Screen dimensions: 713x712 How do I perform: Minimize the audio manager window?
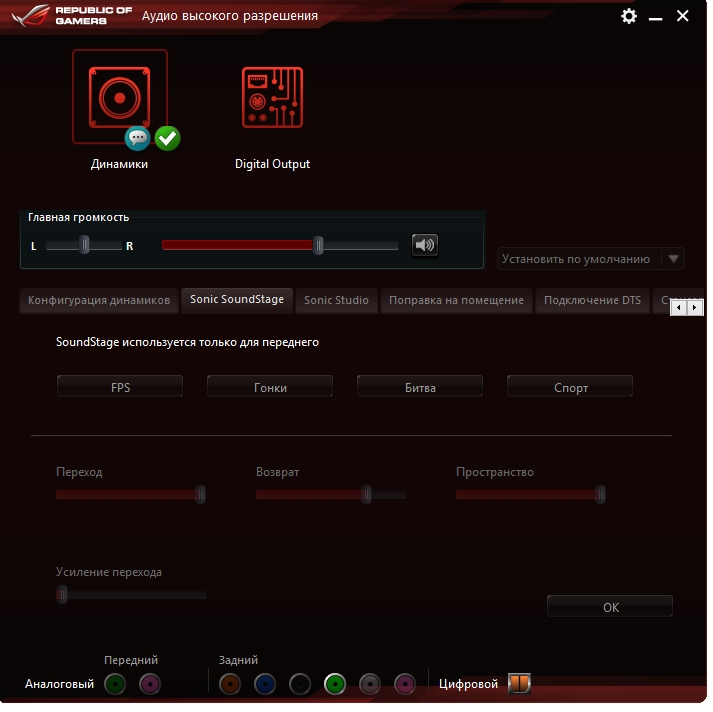(x=655, y=17)
